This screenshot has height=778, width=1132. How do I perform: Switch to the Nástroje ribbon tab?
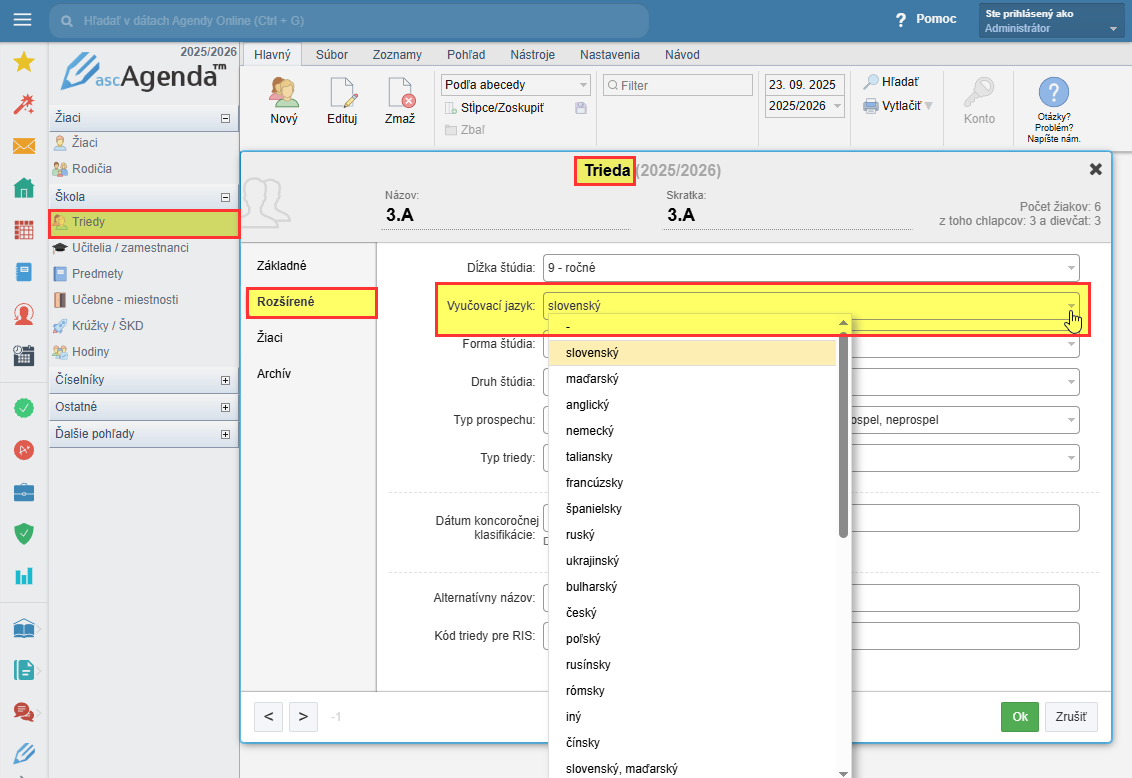point(532,55)
